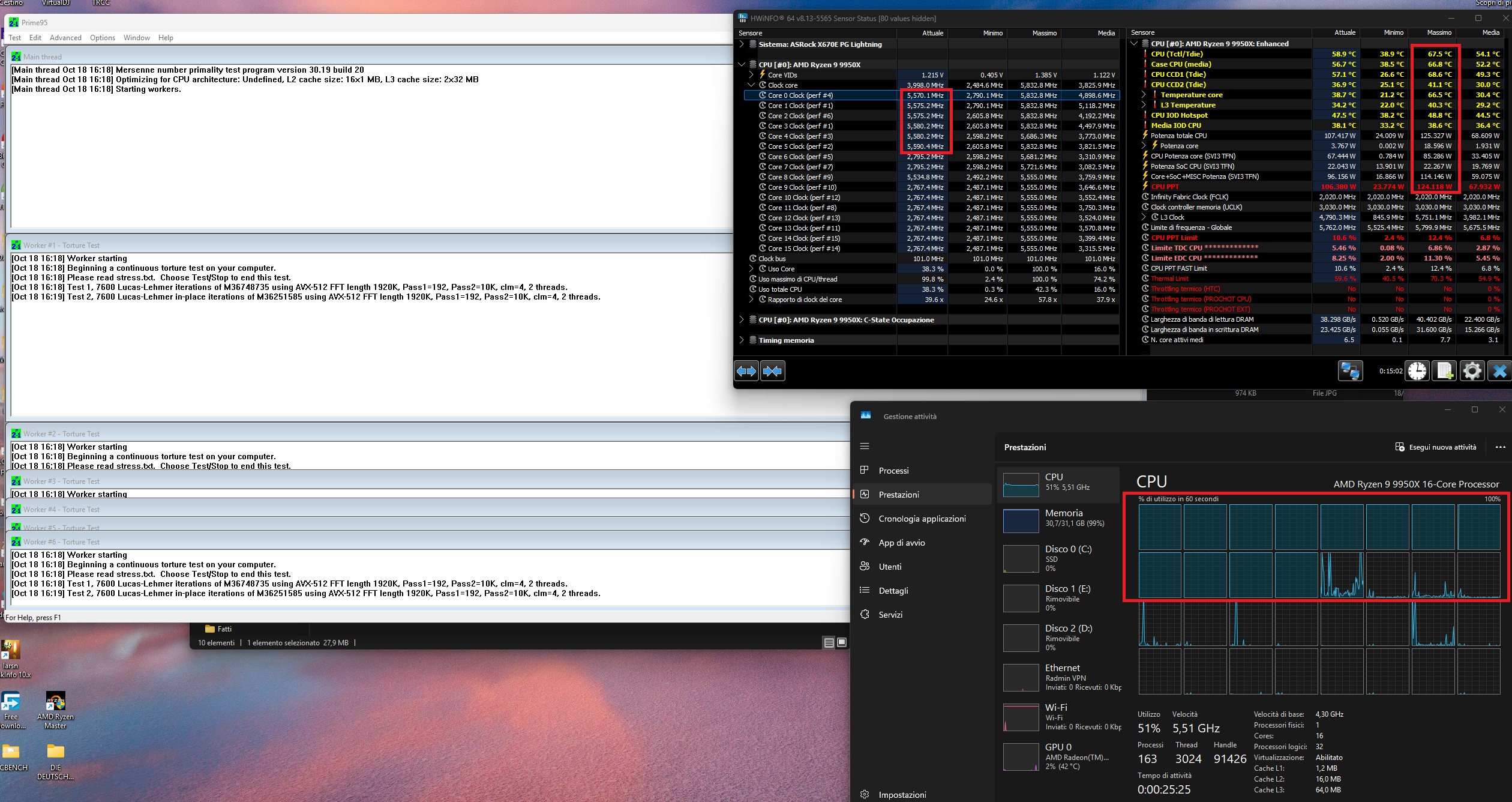This screenshot has width=1512, height=802.
Task: Open Processi page in Task Manager
Action: click(922, 471)
